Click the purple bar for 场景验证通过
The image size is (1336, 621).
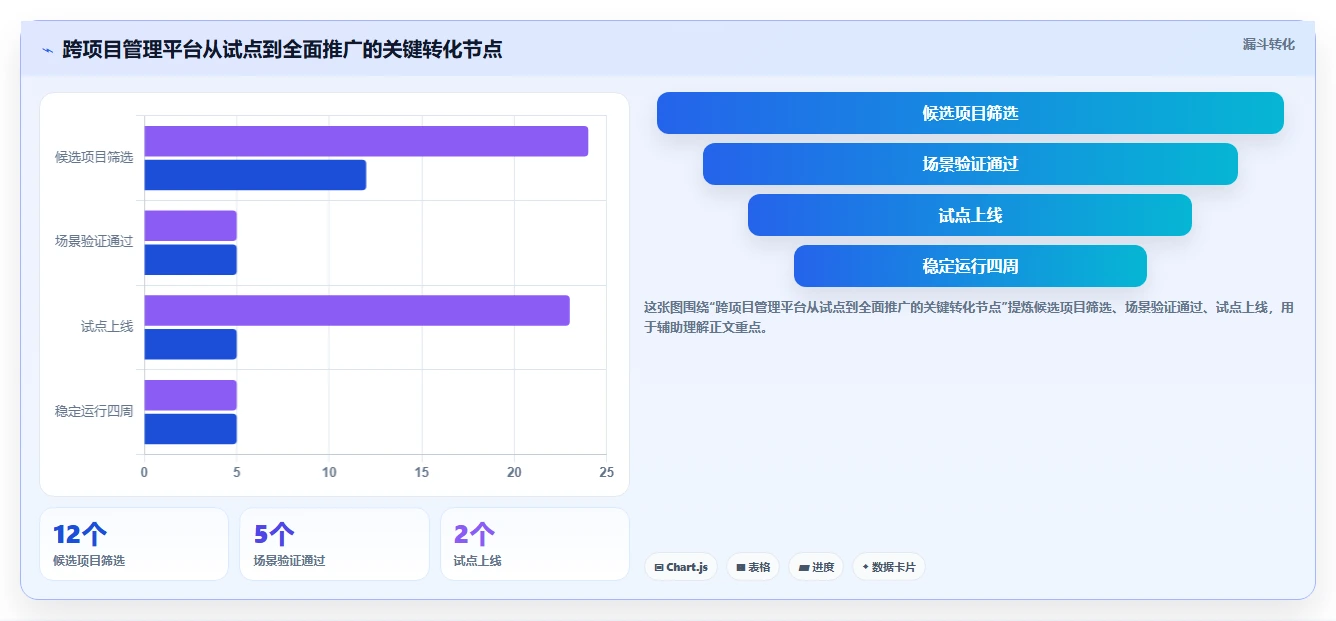pyautogui.click(x=190, y=226)
